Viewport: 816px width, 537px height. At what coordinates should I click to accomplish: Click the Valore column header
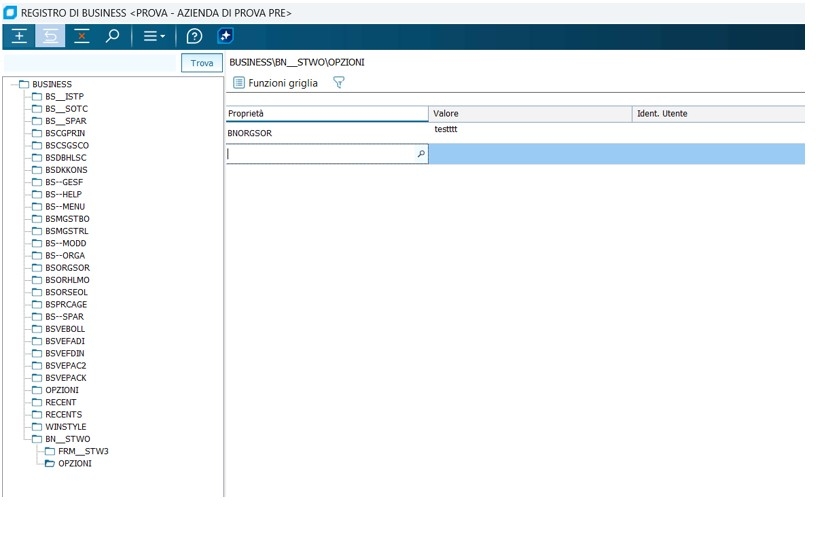(530, 114)
